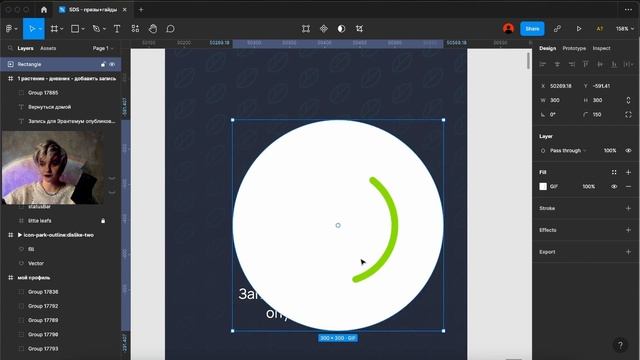Select the Pen tool

pos(96,29)
